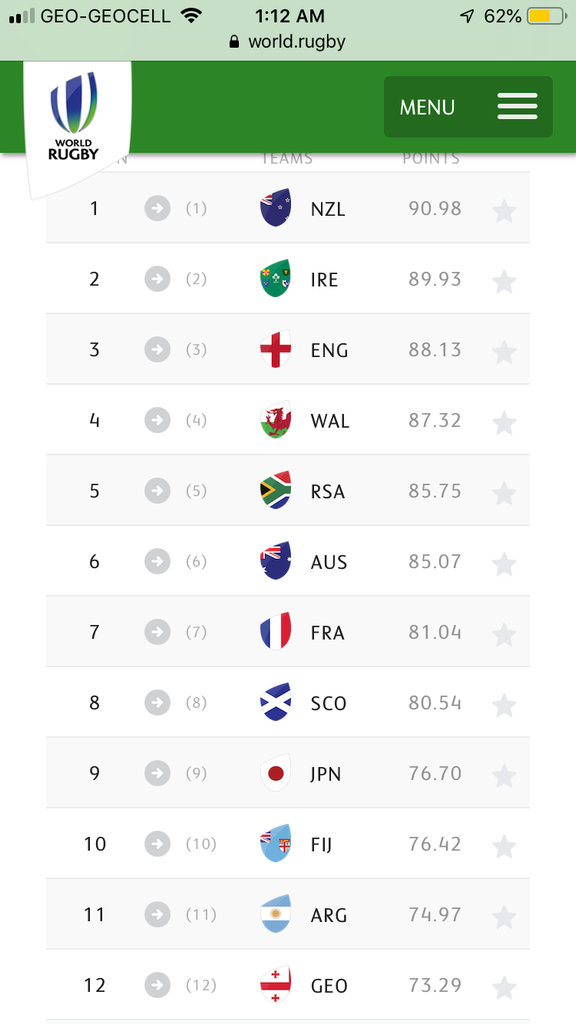Open the AUS team link
Viewport: 576px width, 1024px height.
point(329,562)
